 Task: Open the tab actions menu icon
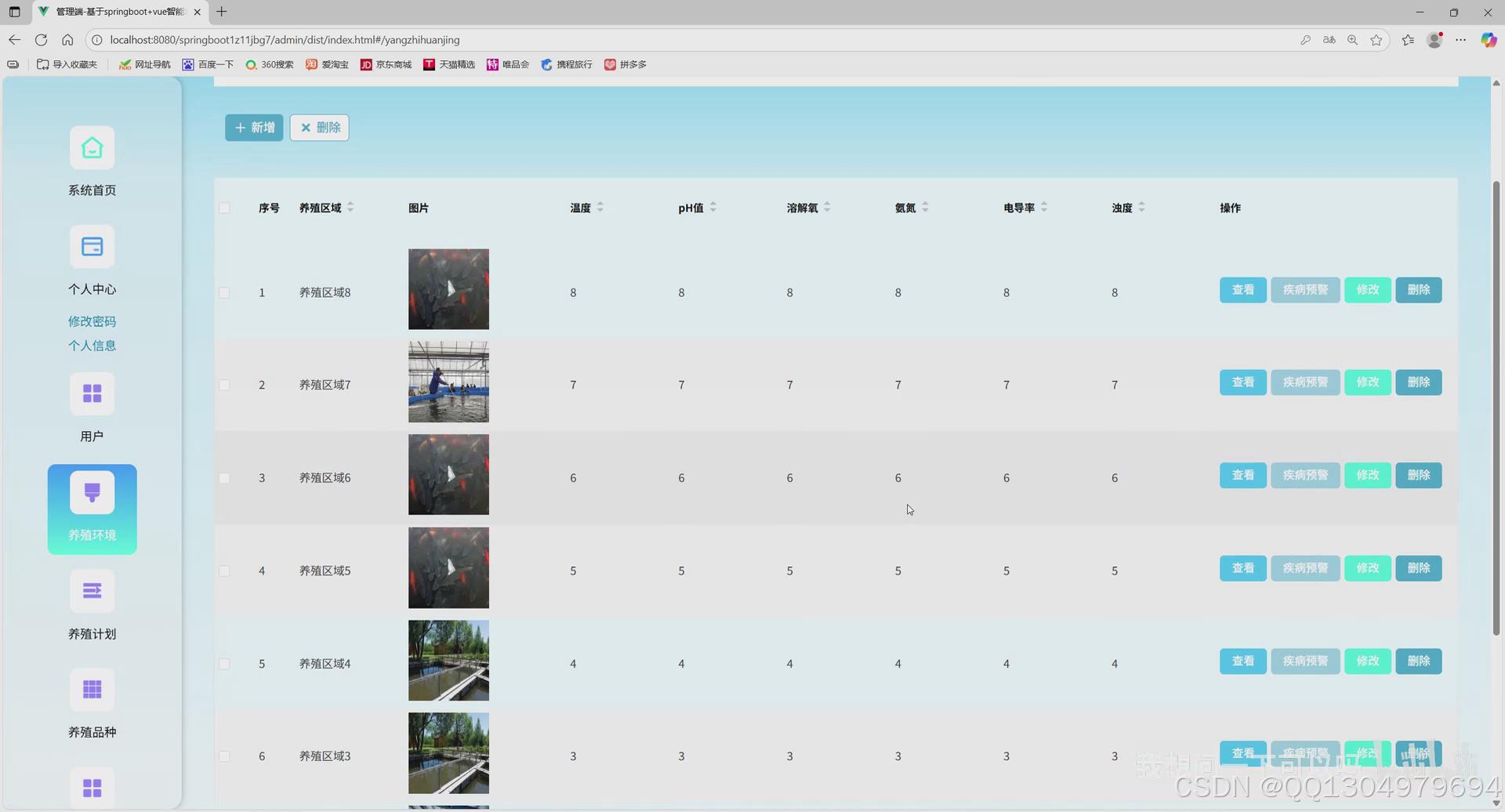click(14, 12)
